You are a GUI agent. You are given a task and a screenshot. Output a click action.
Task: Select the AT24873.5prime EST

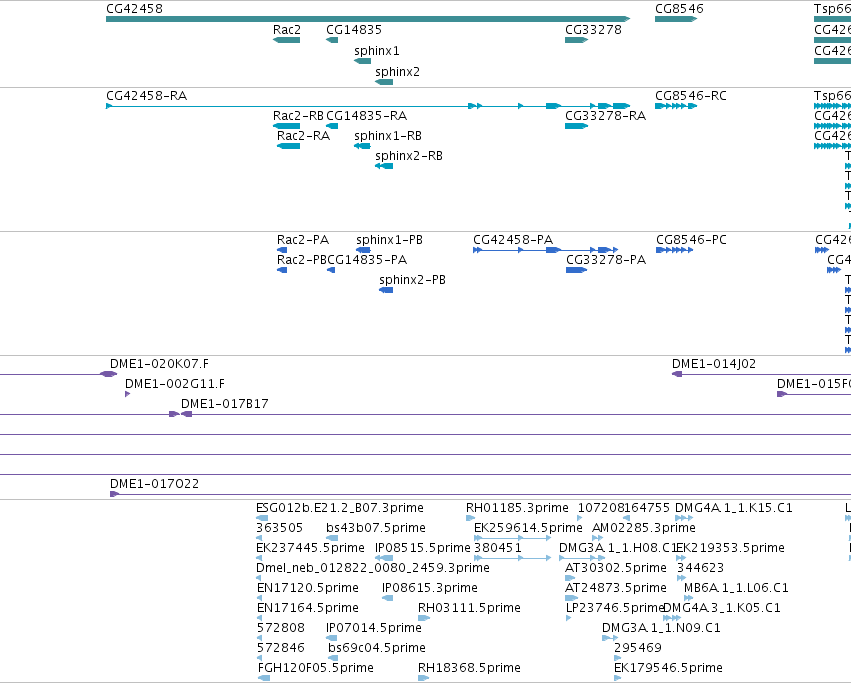point(571,598)
